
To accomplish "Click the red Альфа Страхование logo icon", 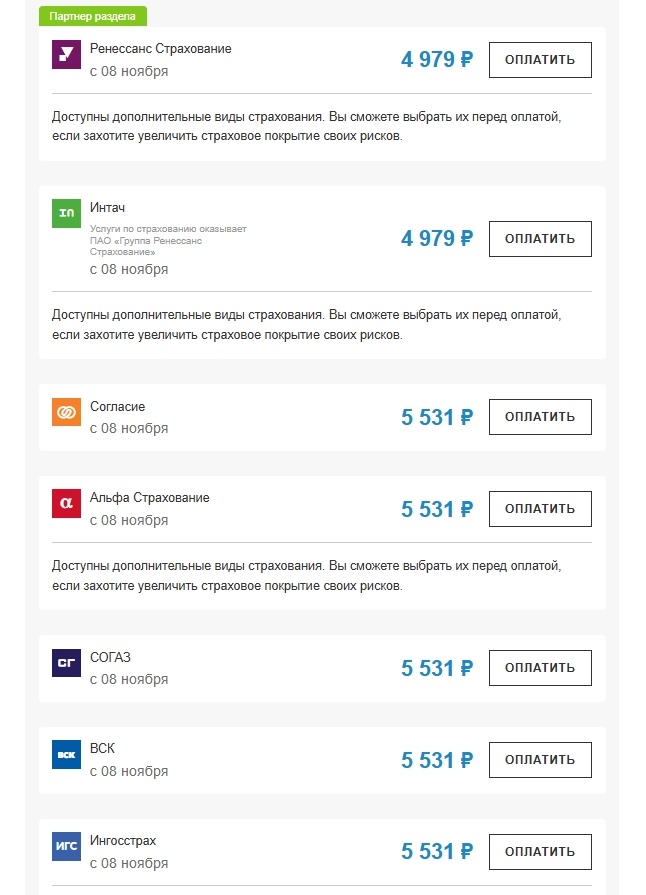I will click(66, 504).
